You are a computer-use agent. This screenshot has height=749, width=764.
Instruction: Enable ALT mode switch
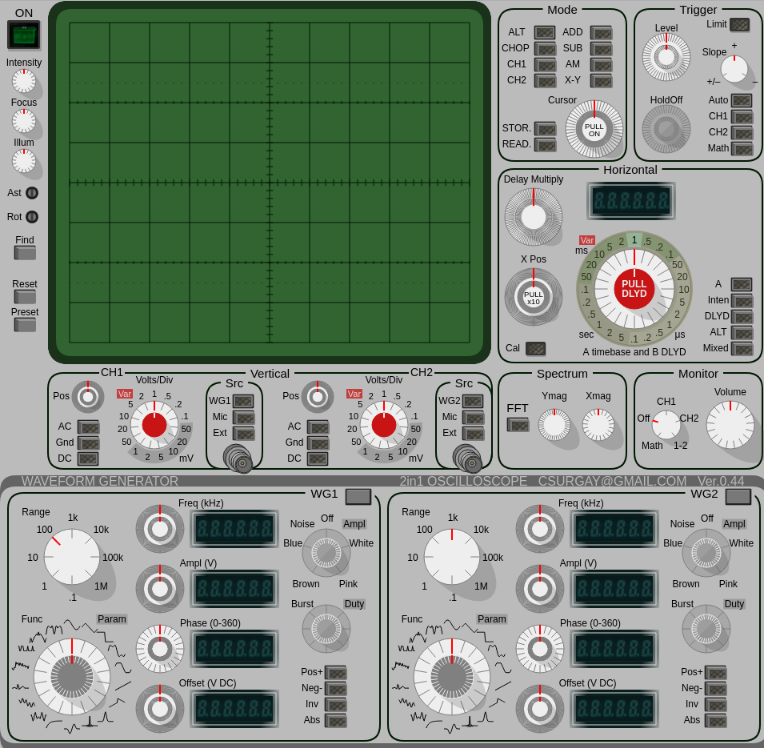[x=545, y=33]
